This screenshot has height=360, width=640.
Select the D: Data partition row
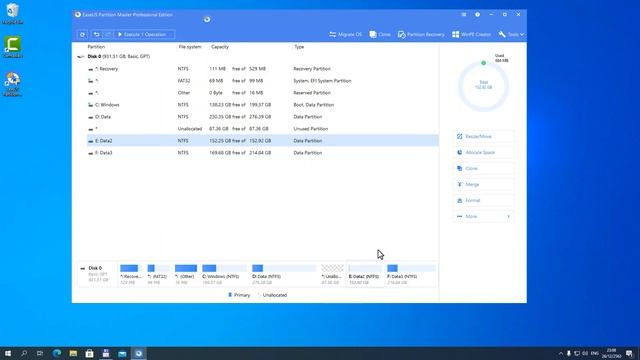click(x=262, y=117)
